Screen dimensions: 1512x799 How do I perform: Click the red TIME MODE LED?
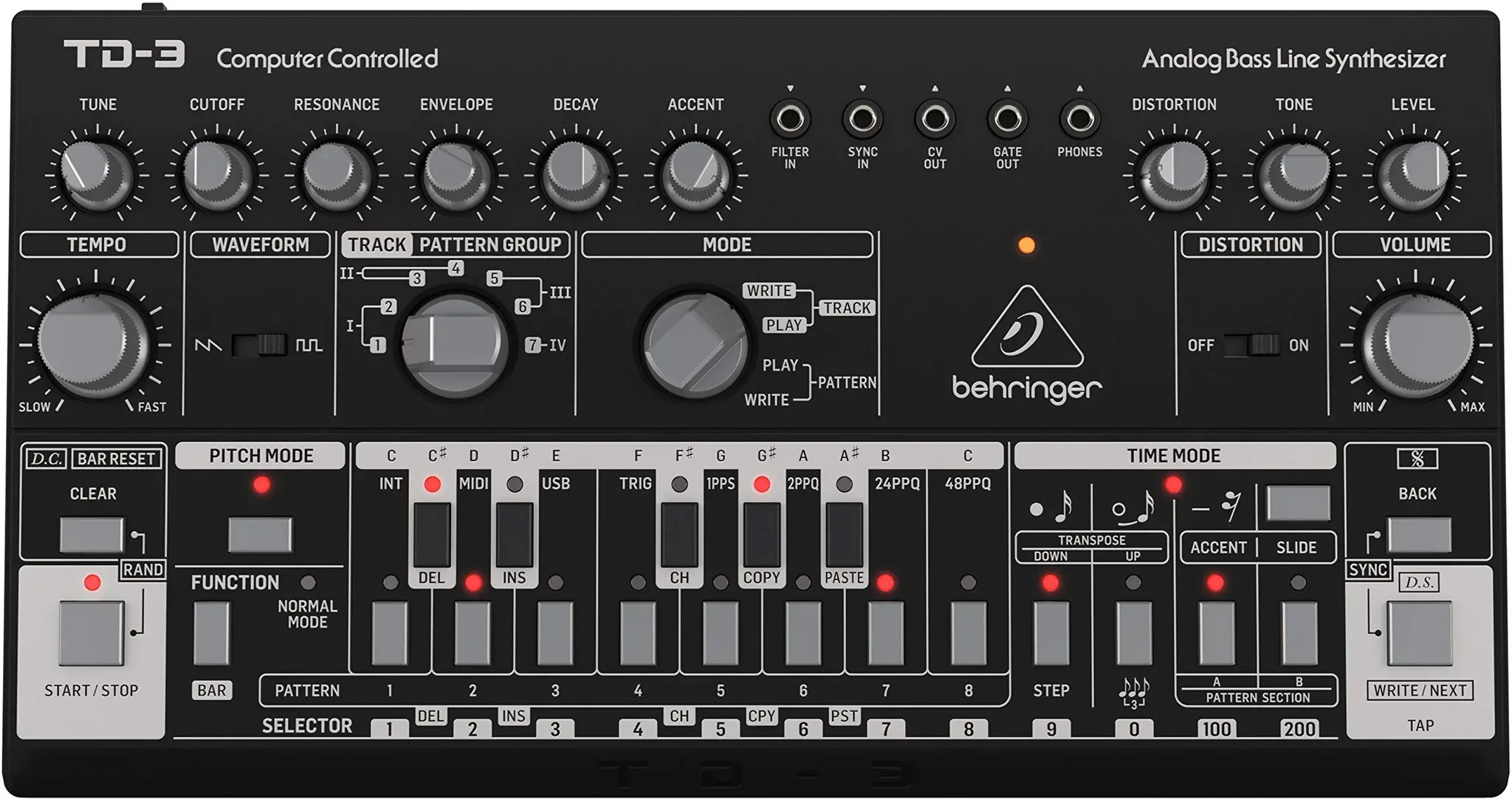[x=1173, y=484]
